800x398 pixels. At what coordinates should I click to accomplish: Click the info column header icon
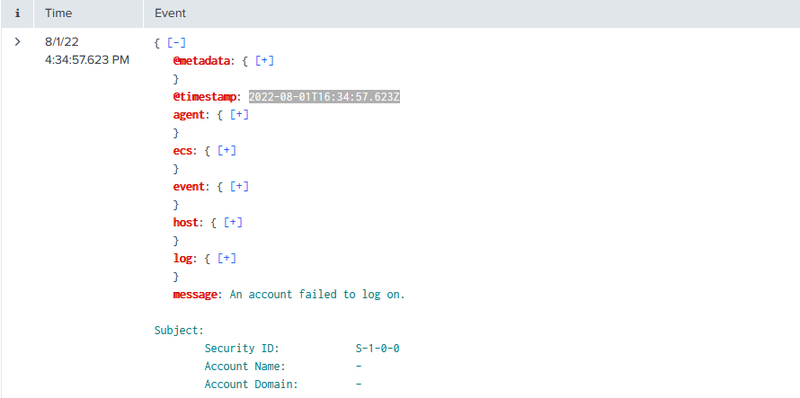(17, 14)
